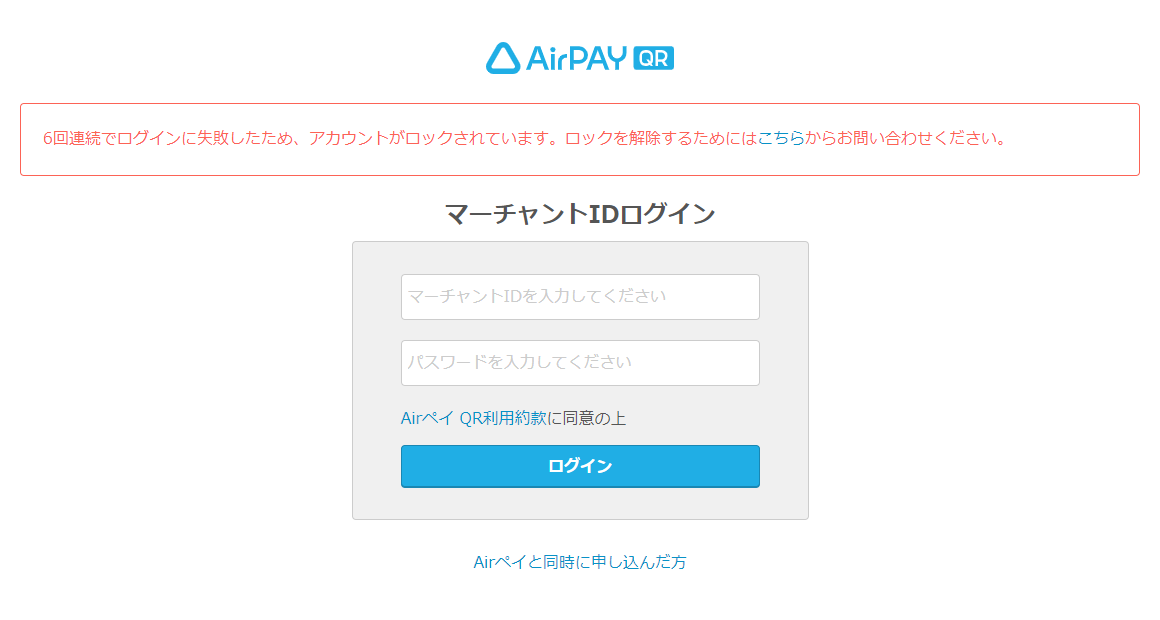Click the AirPAY triangle logo icon
The image size is (1160, 620).
[x=503, y=58]
